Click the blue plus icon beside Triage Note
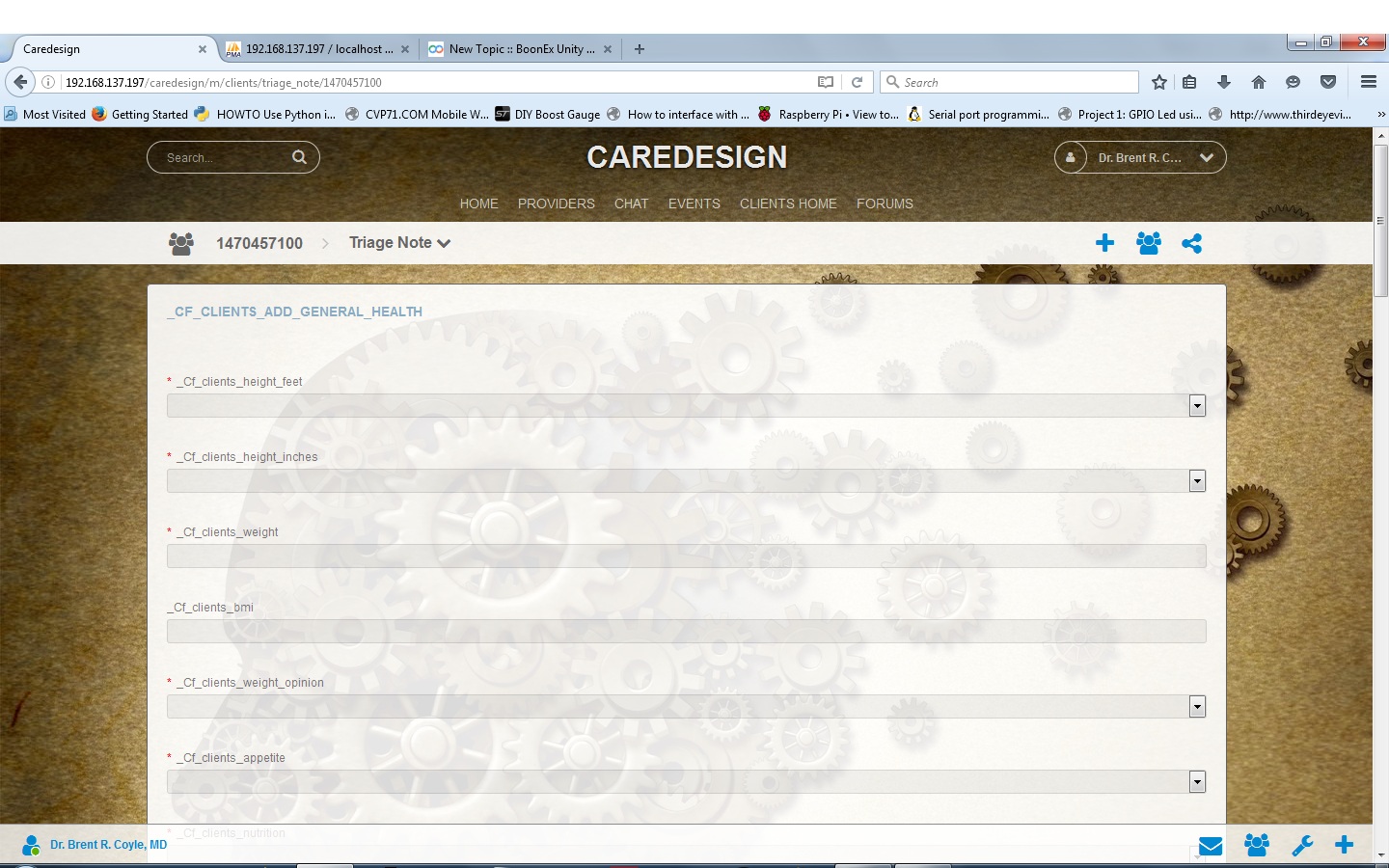The image size is (1389, 868). [1104, 243]
